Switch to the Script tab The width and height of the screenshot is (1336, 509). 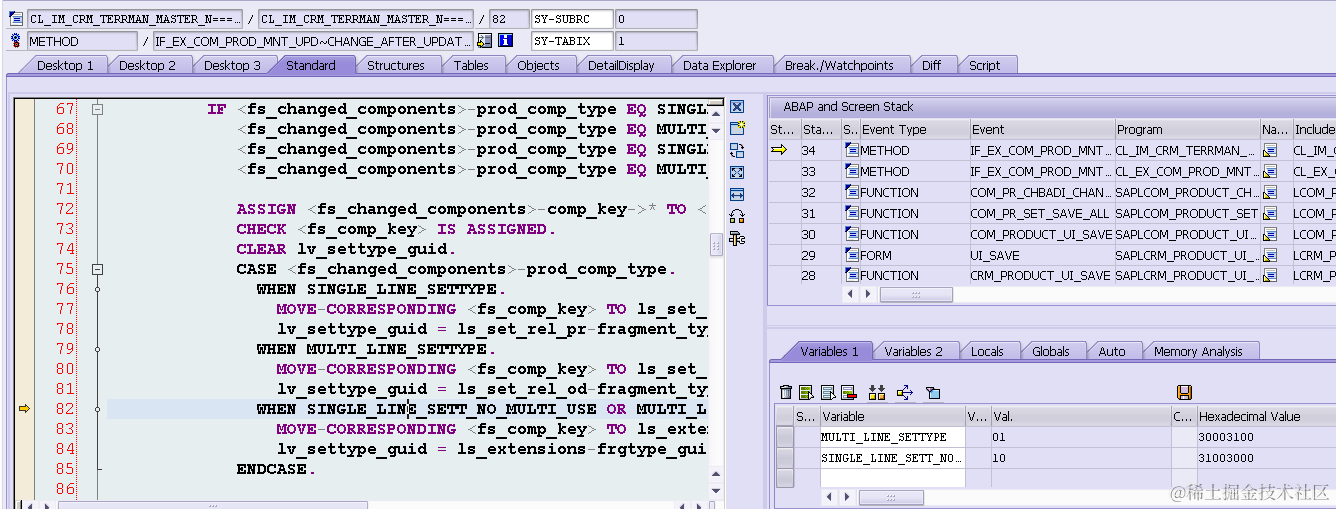pos(984,65)
